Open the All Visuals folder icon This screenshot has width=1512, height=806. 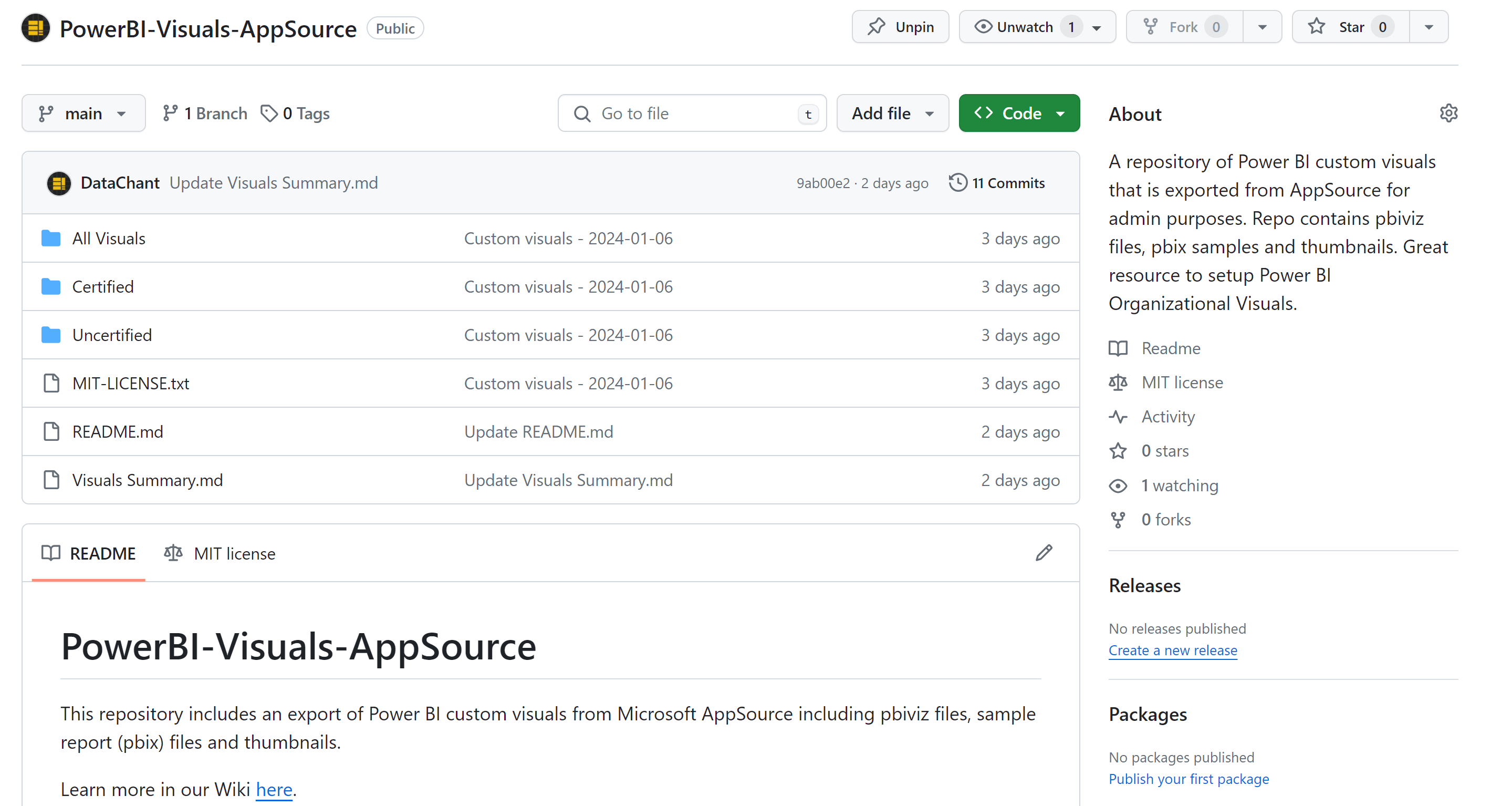pyautogui.click(x=51, y=239)
